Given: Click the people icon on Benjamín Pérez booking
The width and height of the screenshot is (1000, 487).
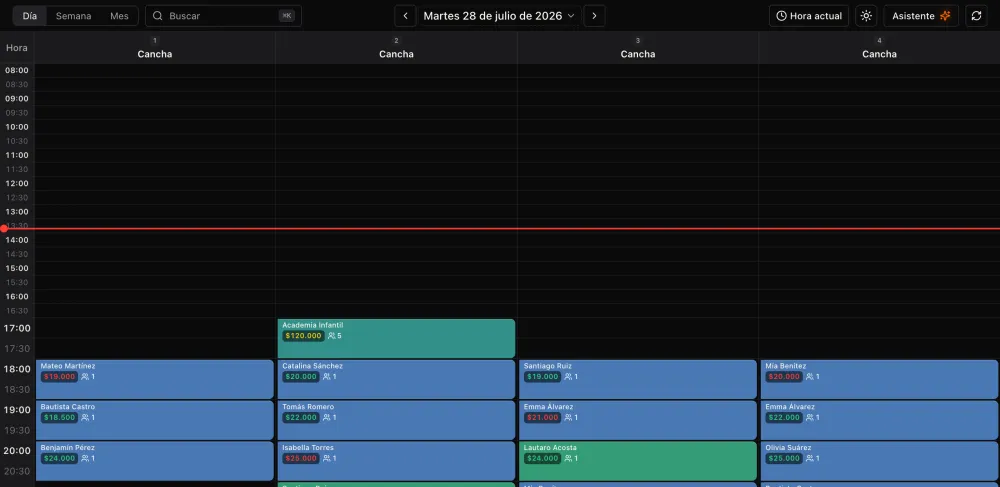Looking at the screenshot, I should point(85,458).
